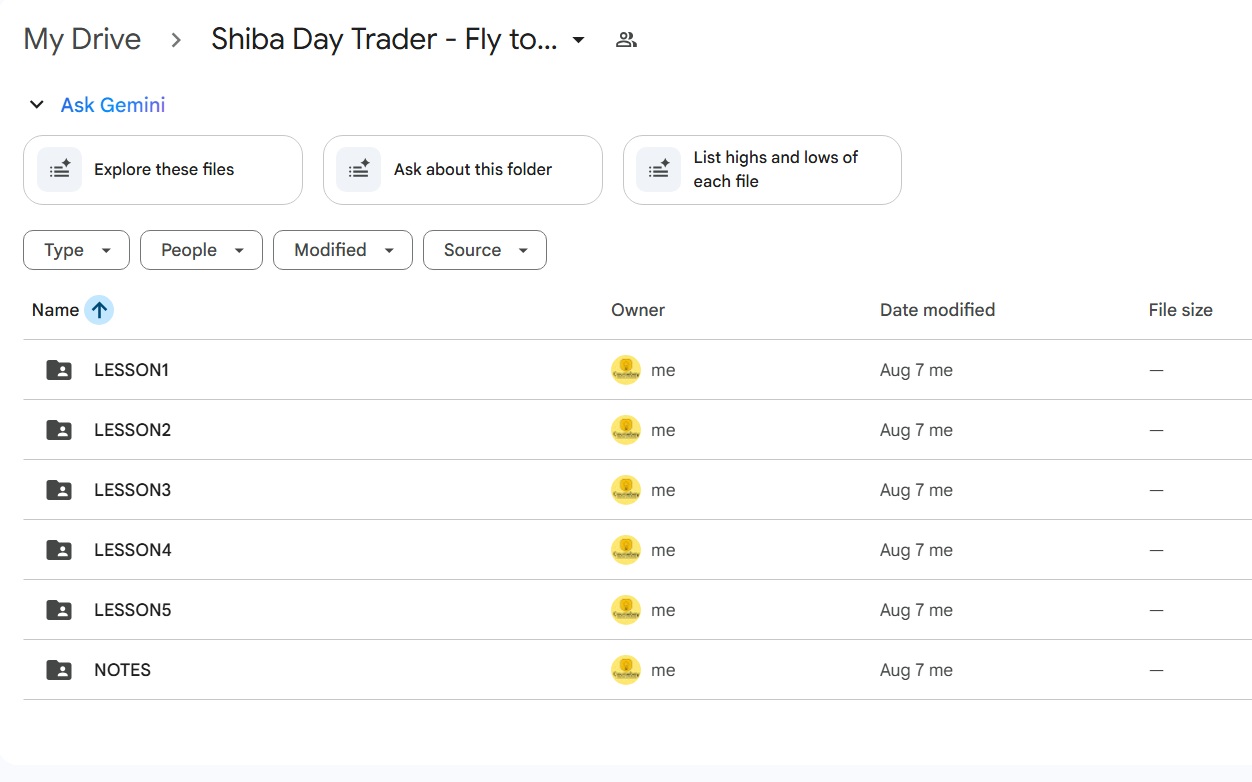The image size is (1252, 782).
Task: Click the sparkle list icon on Explore these files
Action: [60, 170]
